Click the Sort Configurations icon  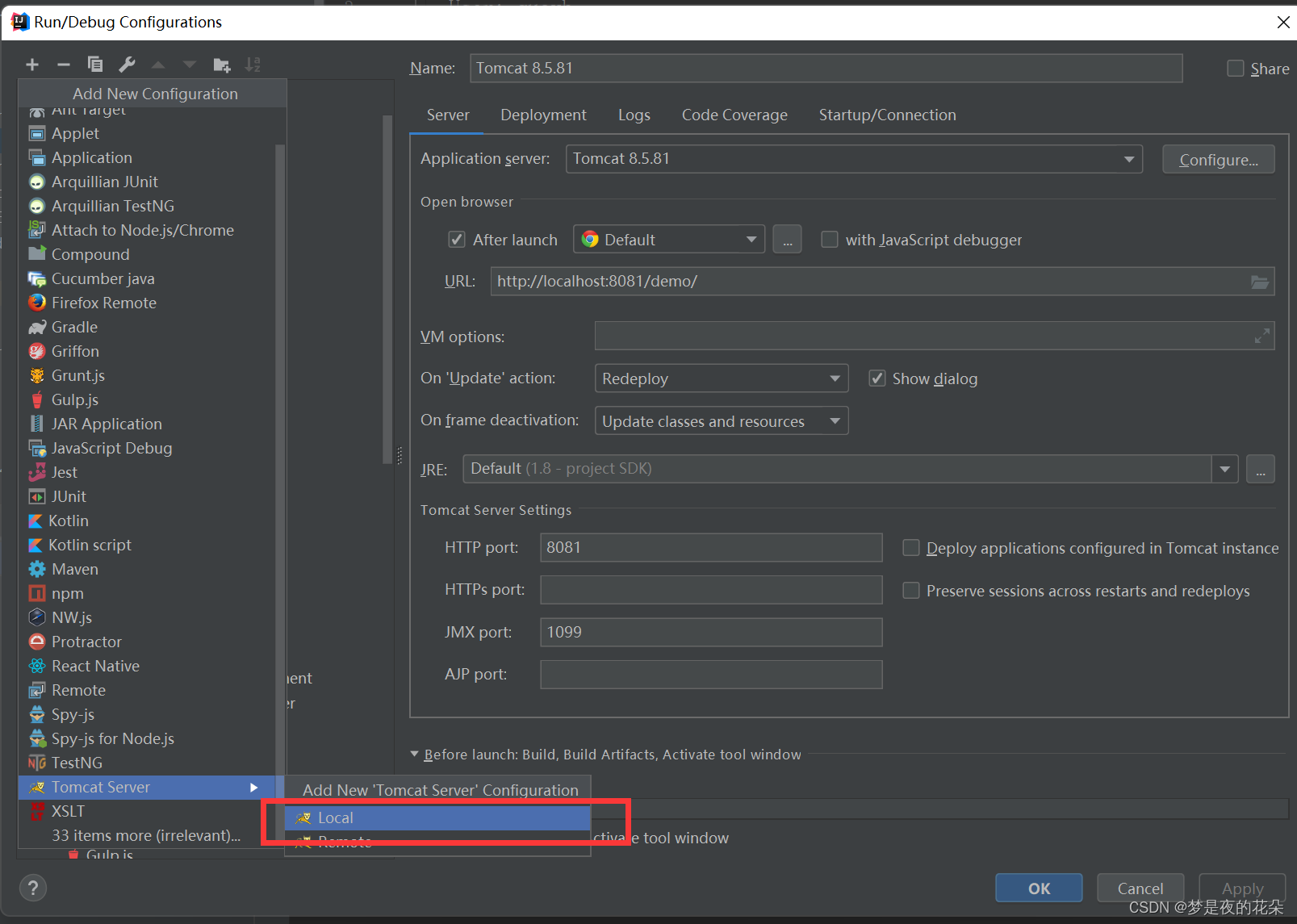click(253, 65)
